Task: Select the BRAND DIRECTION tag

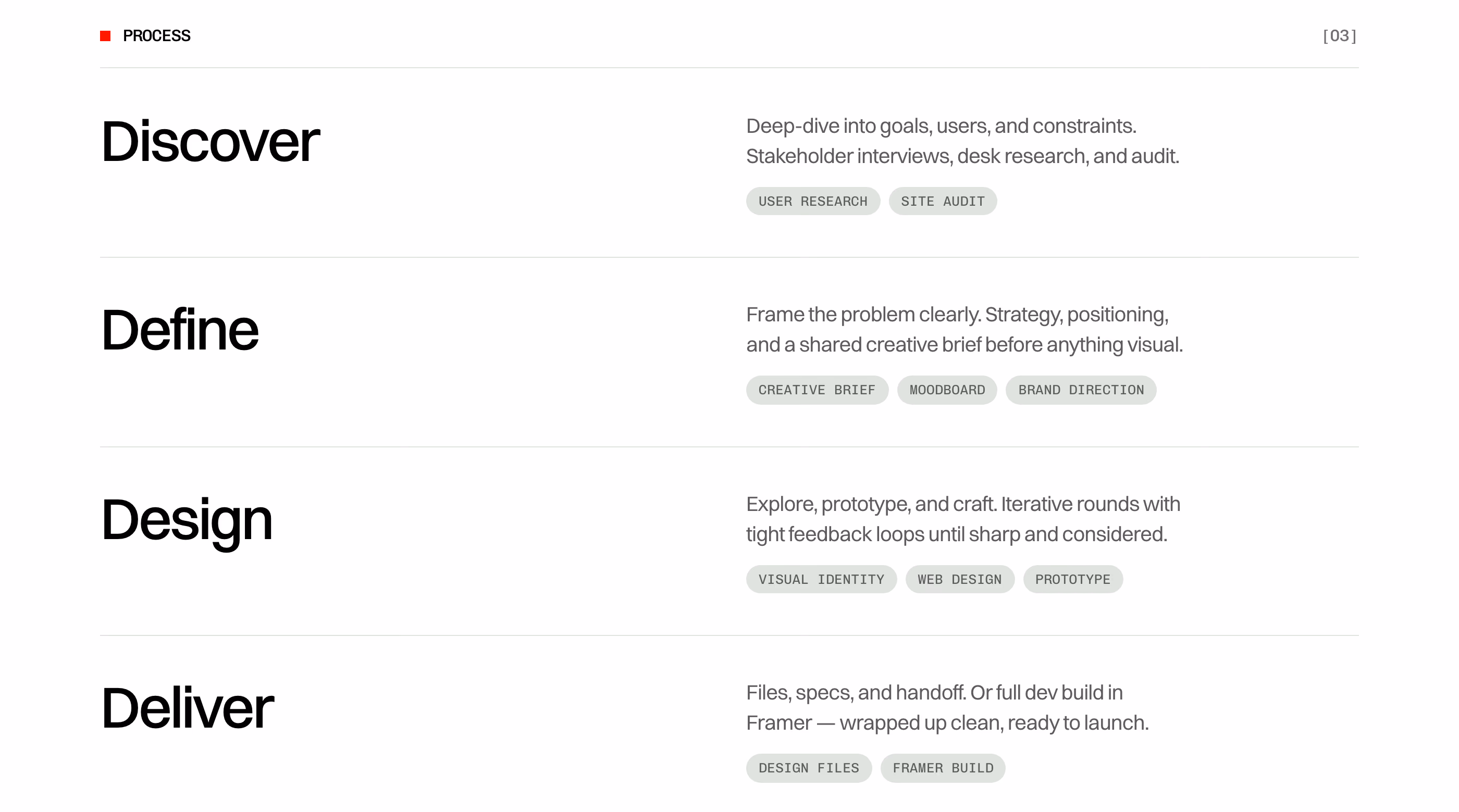Action: [x=1081, y=390]
